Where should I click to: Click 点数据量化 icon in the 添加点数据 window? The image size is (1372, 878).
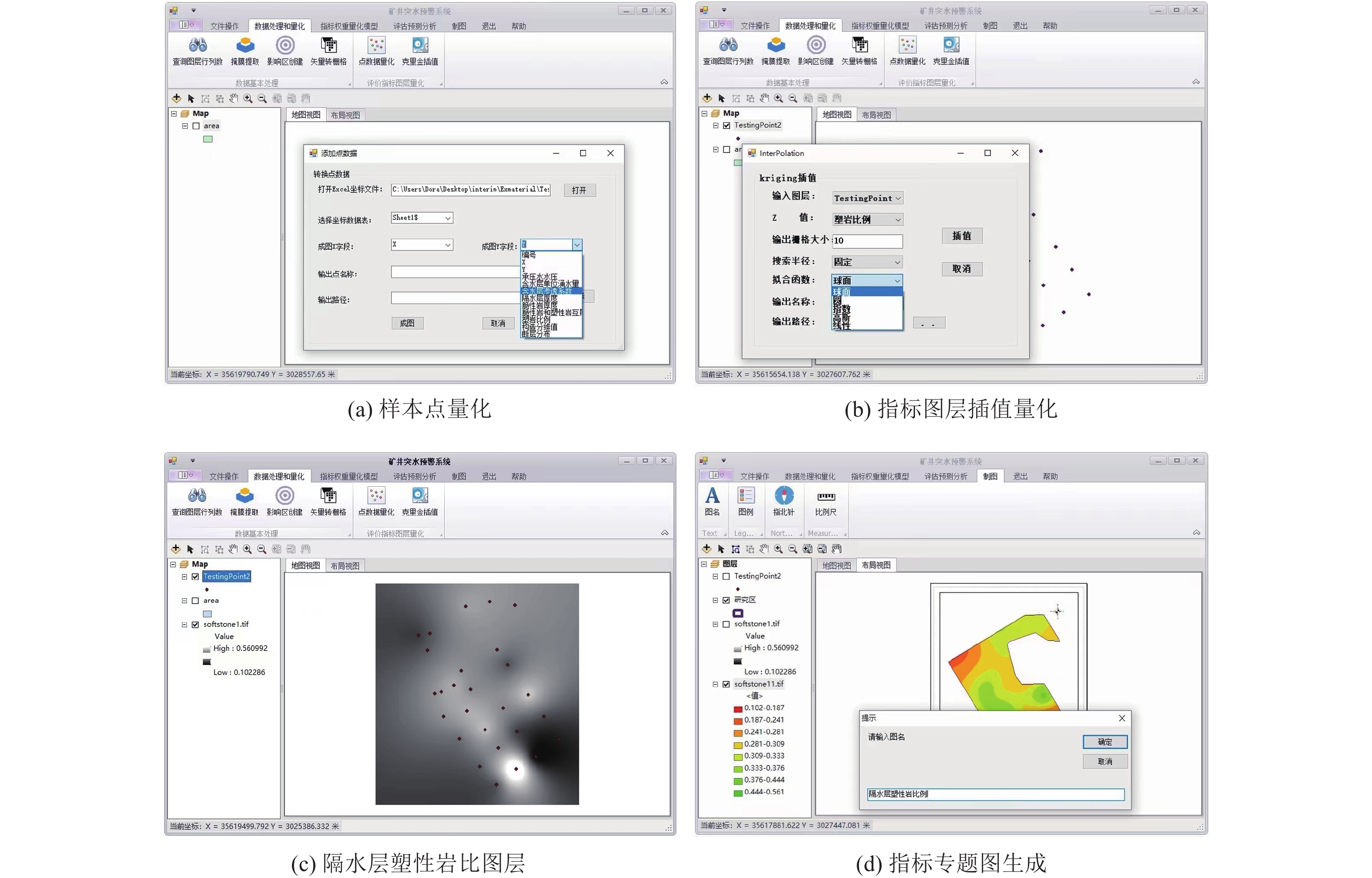point(376,46)
